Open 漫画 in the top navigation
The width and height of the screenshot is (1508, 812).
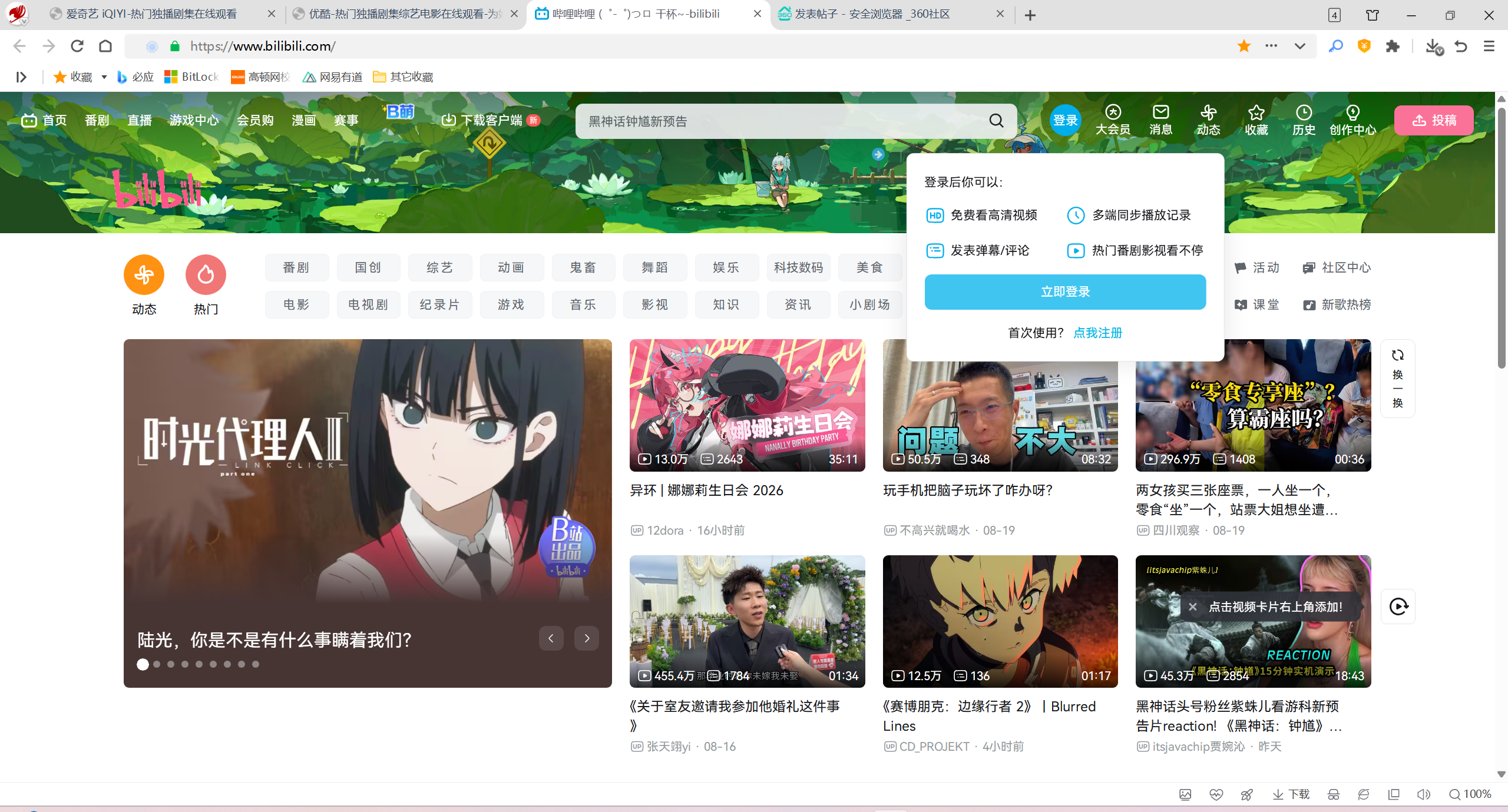(x=303, y=120)
